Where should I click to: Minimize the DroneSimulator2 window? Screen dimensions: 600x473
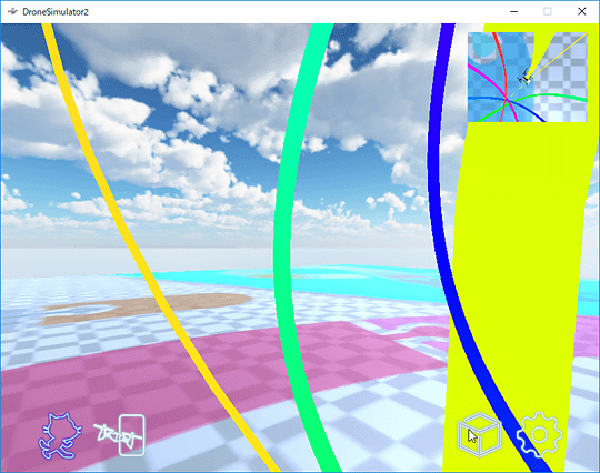514,12
